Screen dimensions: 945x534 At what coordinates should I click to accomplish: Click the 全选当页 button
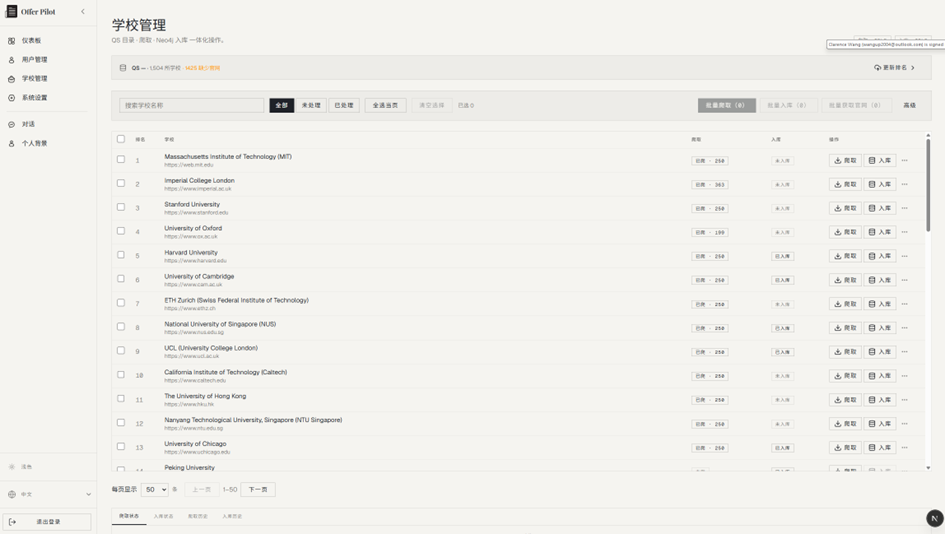(385, 105)
